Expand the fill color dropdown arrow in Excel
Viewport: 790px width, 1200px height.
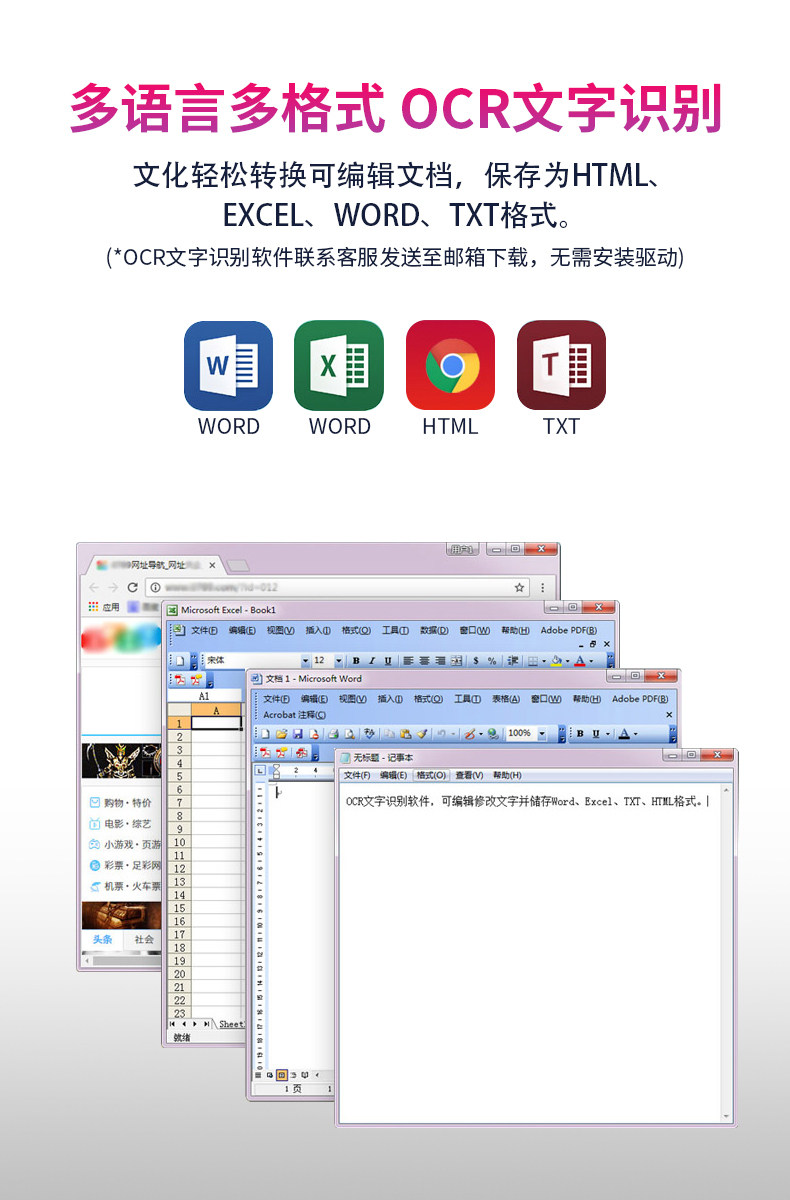(x=566, y=661)
